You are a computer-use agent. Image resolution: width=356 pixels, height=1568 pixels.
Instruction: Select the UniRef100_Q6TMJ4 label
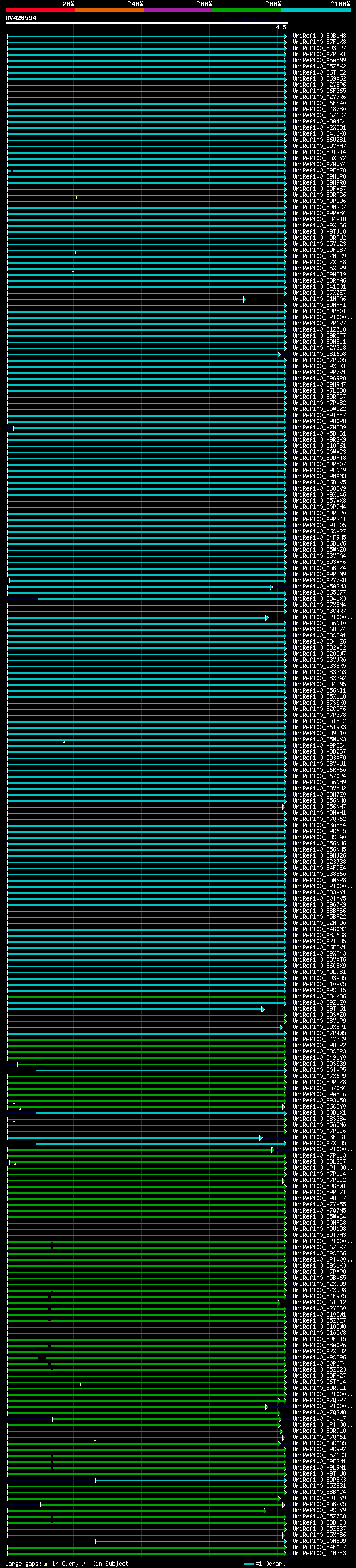(319, 1382)
